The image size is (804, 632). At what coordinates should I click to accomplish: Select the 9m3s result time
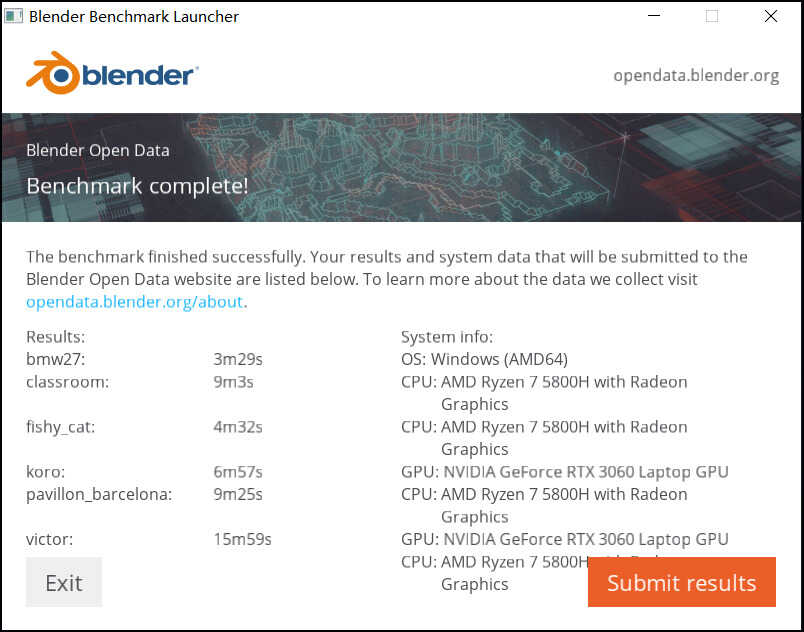coord(233,382)
